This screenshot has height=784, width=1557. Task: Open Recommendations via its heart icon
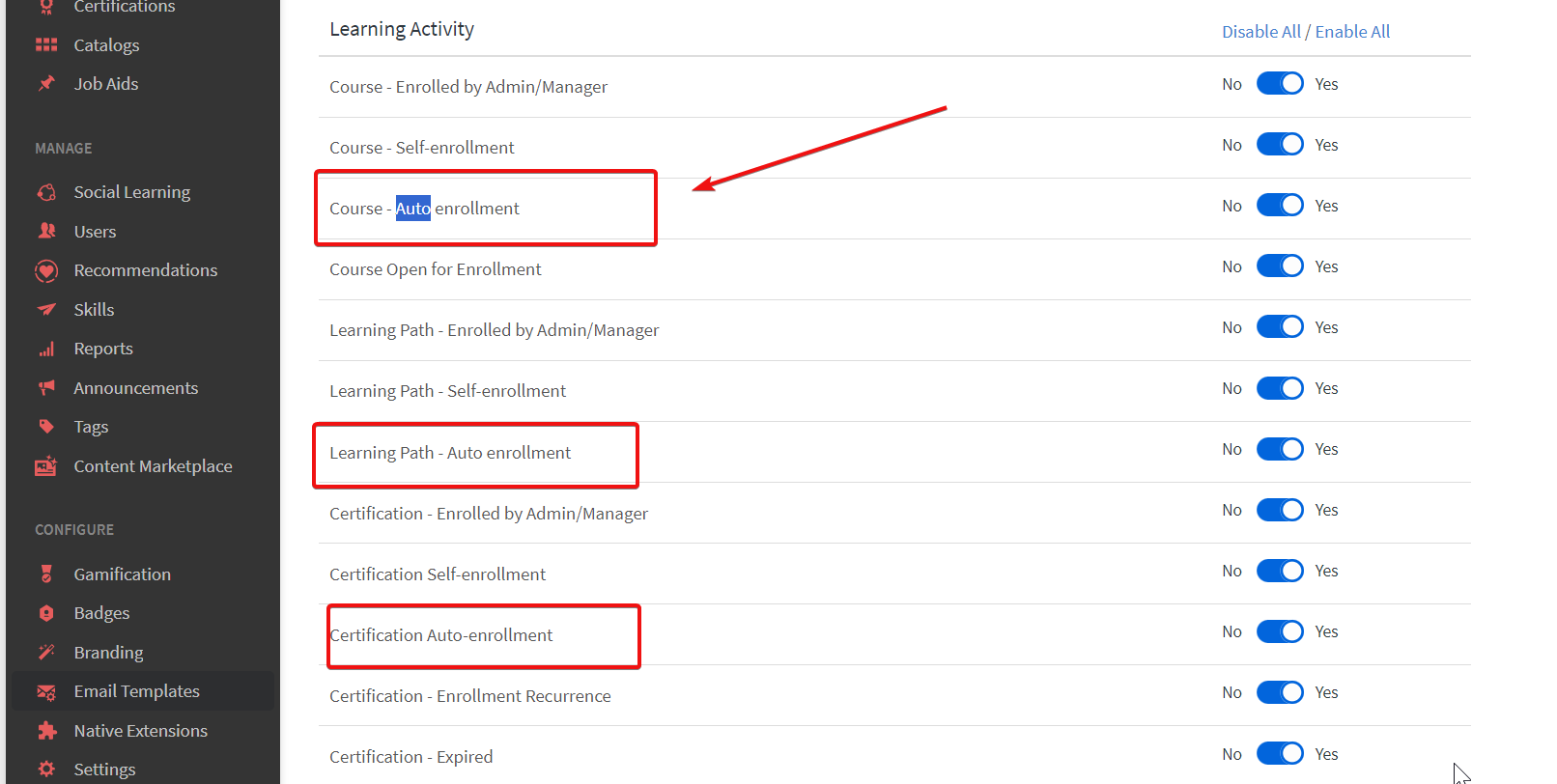pos(46,270)
